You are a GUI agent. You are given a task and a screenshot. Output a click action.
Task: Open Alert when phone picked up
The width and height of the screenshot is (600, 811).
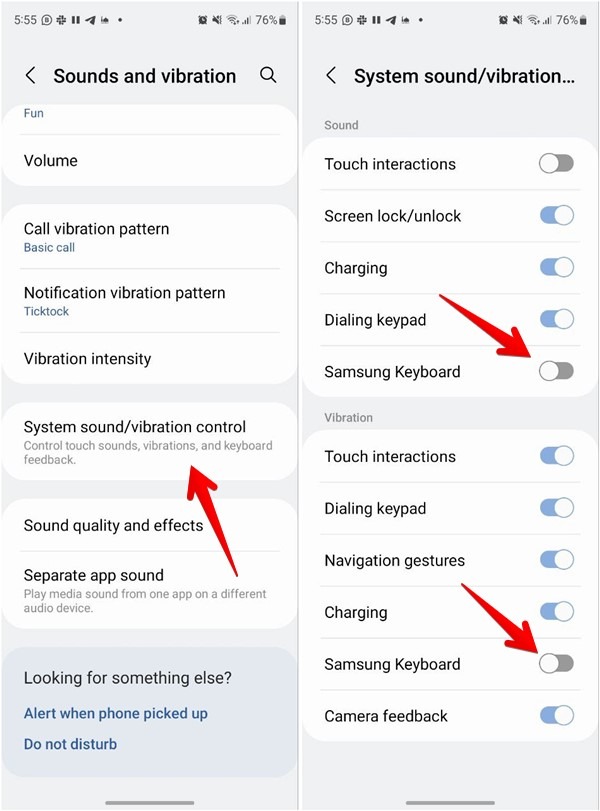coord(115,713)
